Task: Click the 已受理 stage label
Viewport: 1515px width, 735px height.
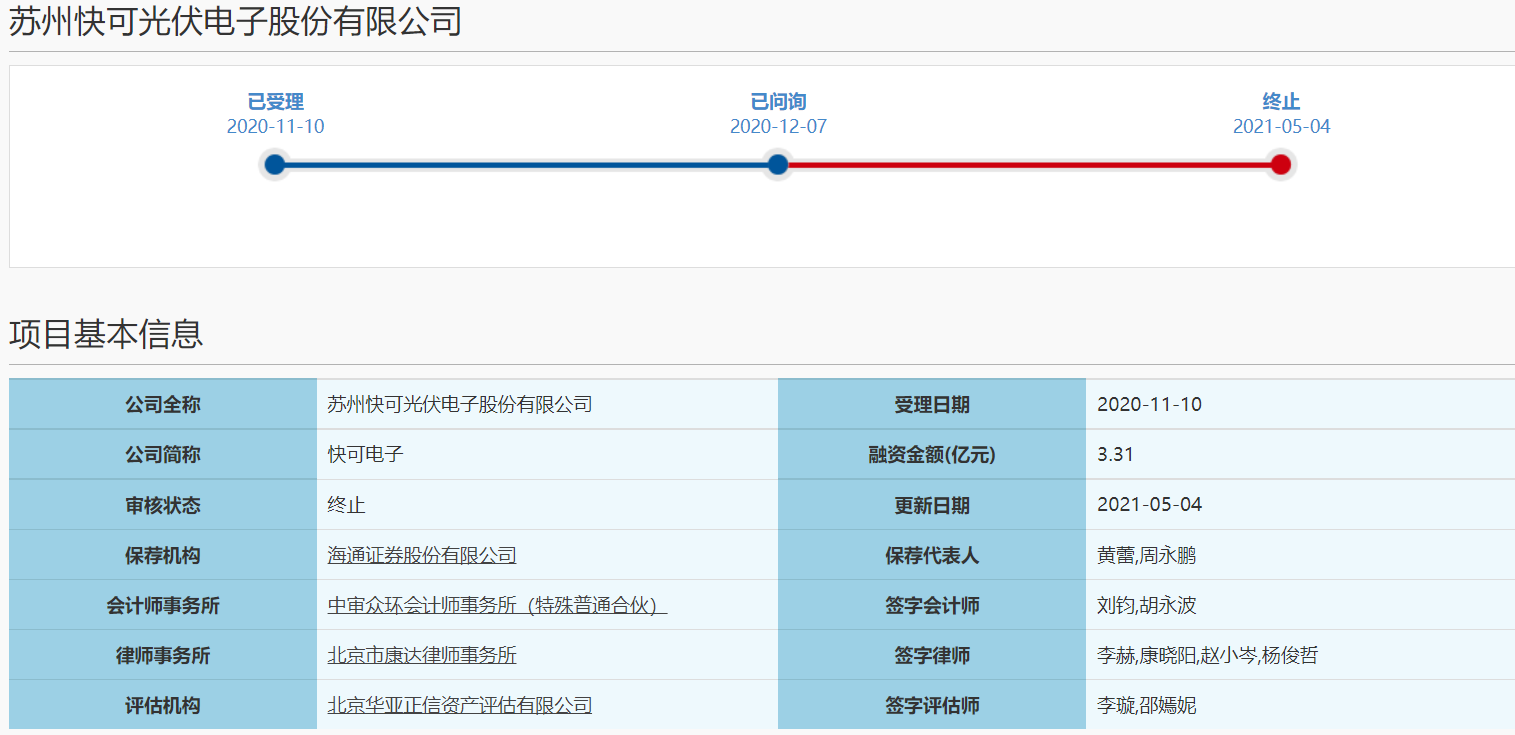Action: point(276,101)
